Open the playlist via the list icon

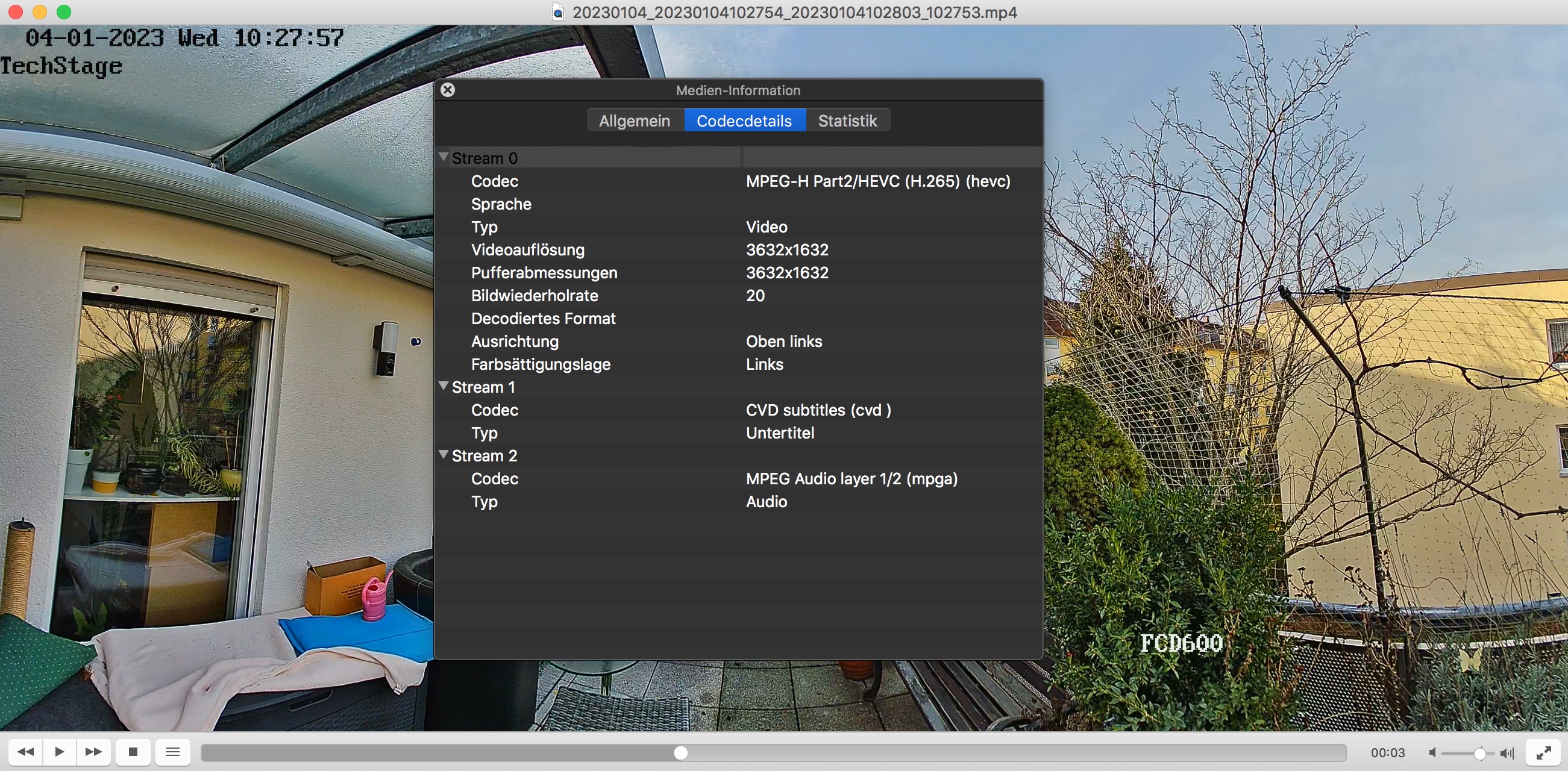click(x=173, y=752)
